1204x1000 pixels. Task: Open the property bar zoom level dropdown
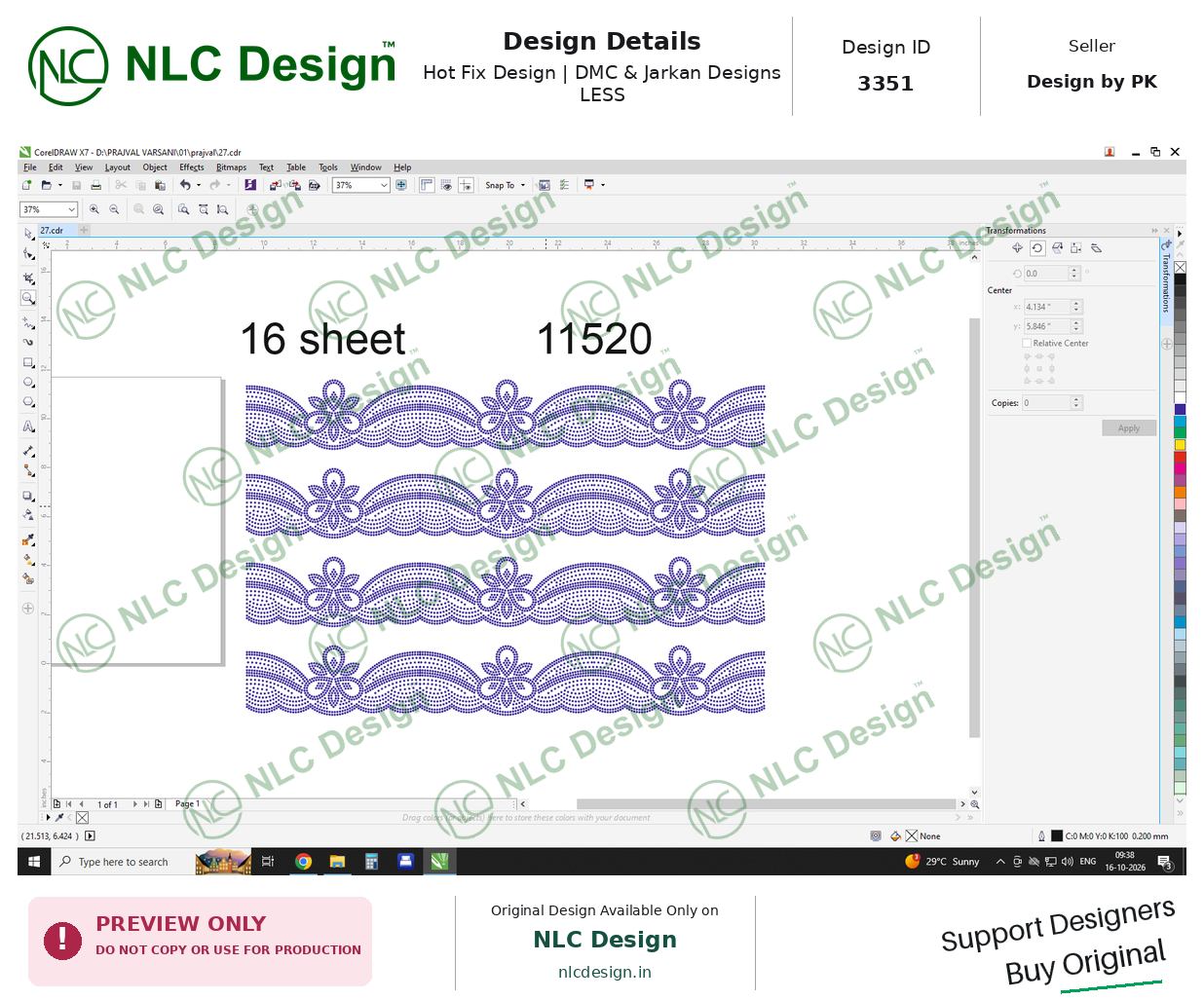pos(71,209)
